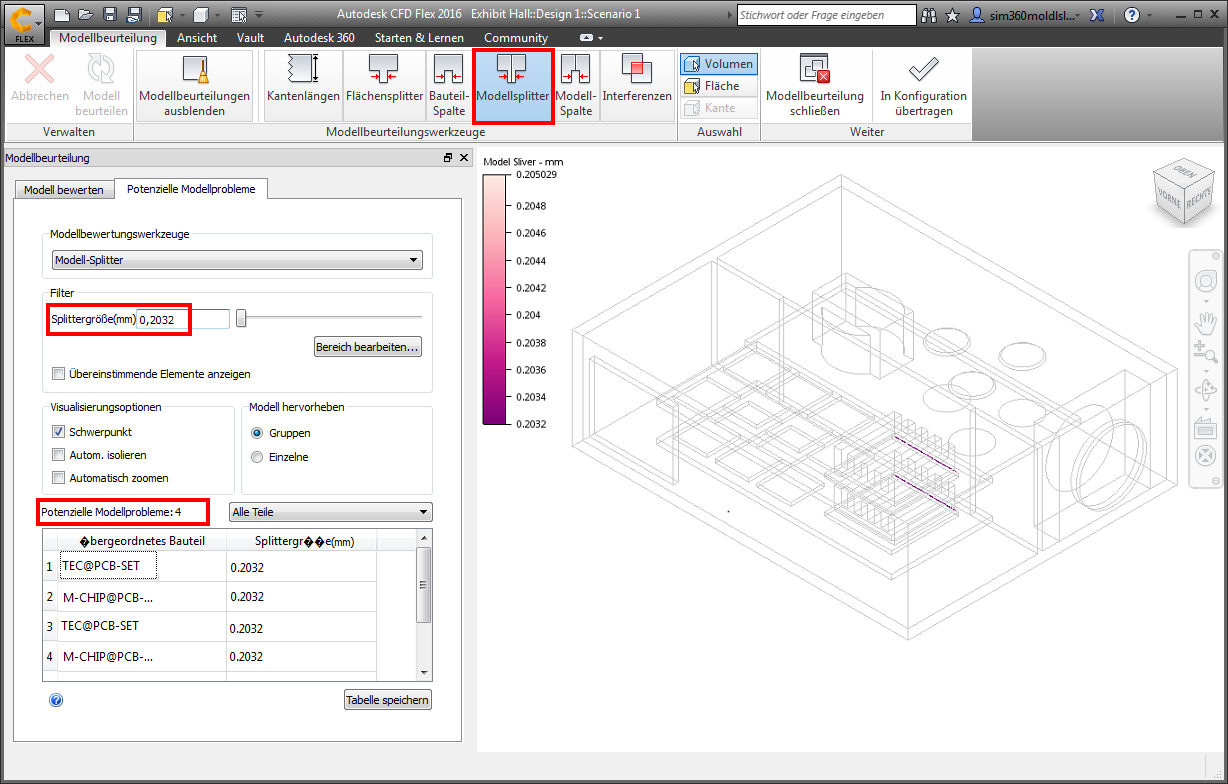Image resolution: width=1228 pixels, height=784 pixels.
Task: Click the Model Sliver color legend bar
Action: [495, 299]
